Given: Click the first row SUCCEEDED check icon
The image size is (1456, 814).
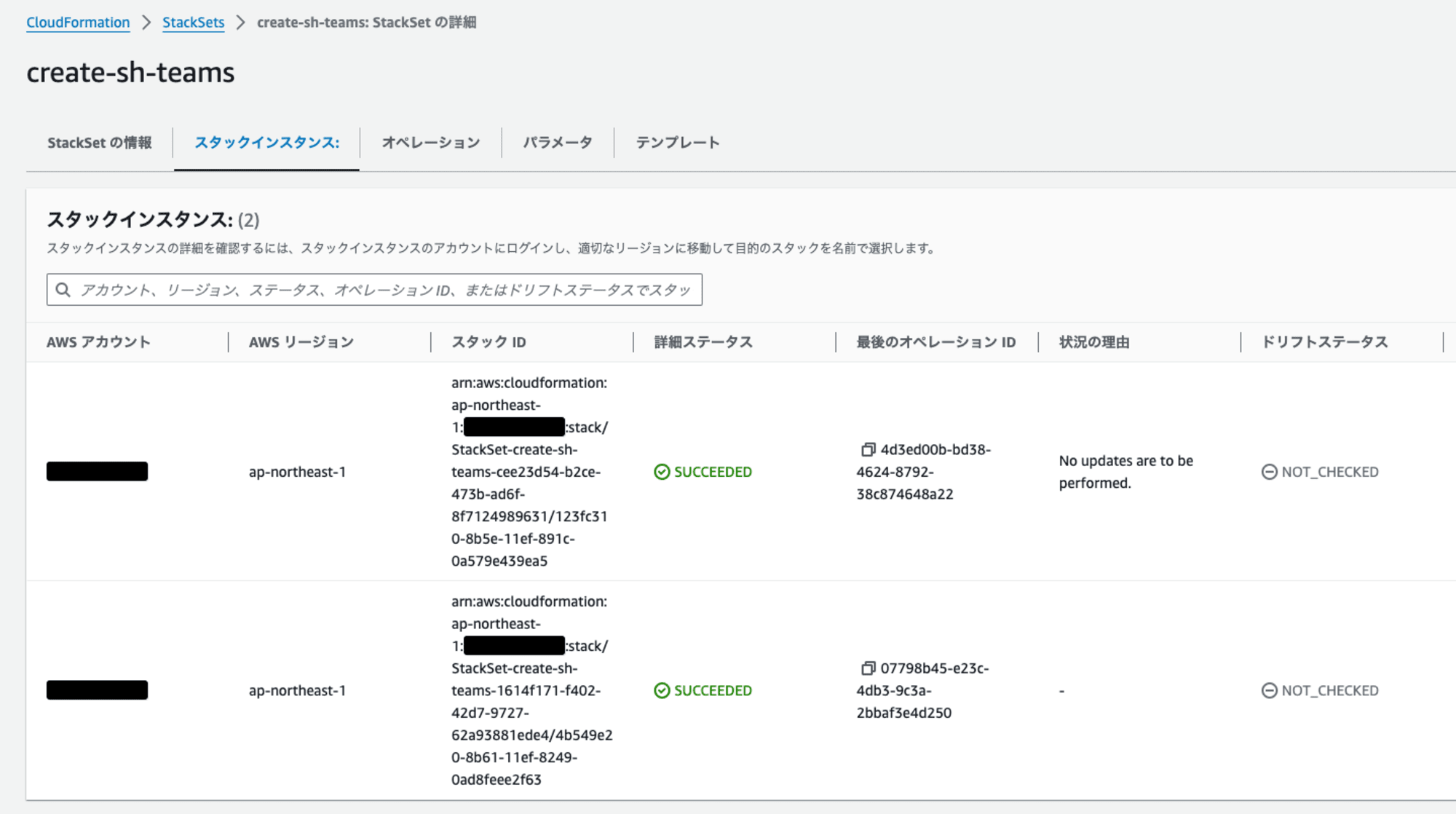Looking at the screenshot, I should [x=662, y=472].
